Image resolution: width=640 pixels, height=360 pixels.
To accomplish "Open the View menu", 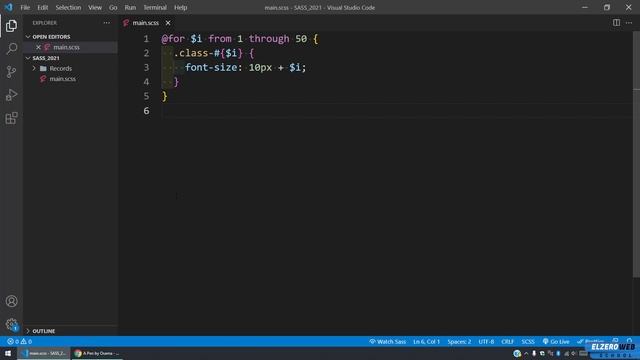I will (x=95, y=7).
